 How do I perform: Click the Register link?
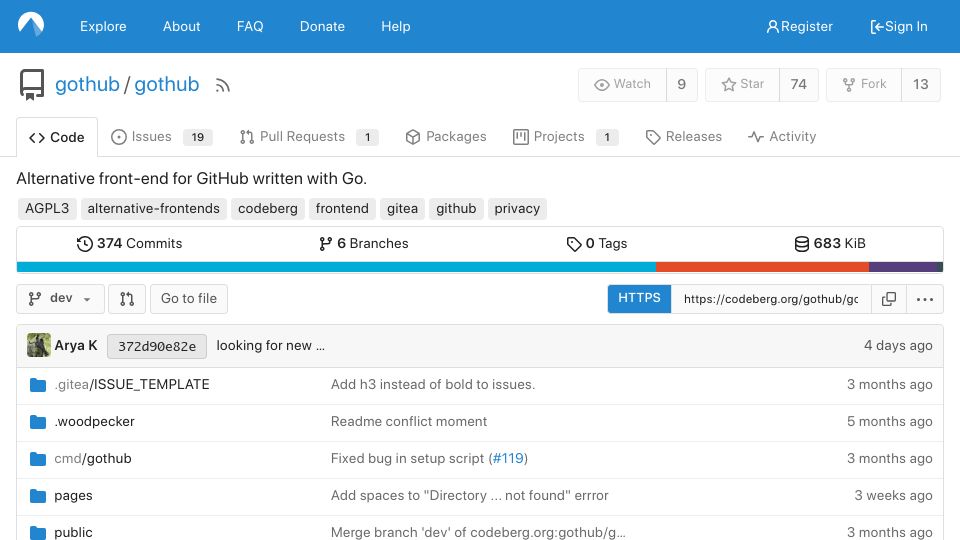[x=799, y=26]
